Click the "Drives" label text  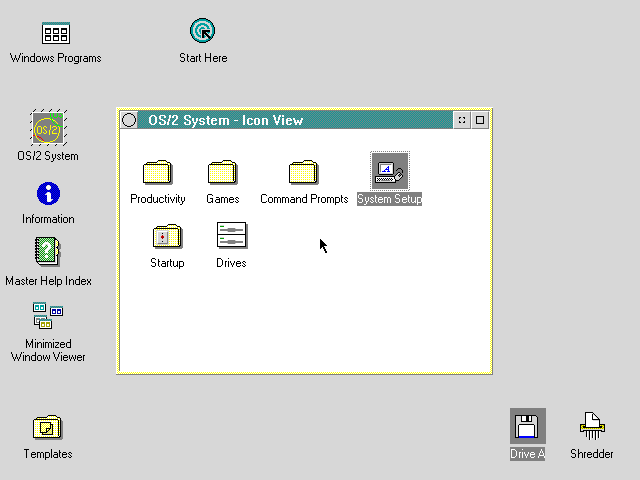[x=231, y=263]
